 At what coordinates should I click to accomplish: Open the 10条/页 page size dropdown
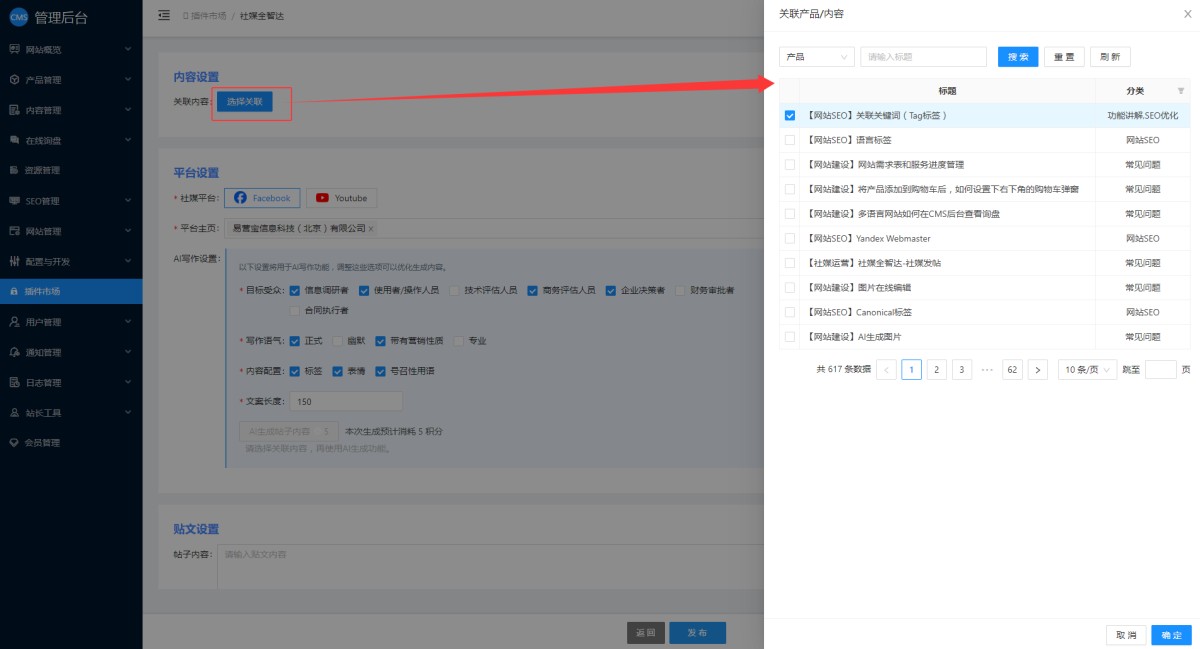pos(1087,369)
